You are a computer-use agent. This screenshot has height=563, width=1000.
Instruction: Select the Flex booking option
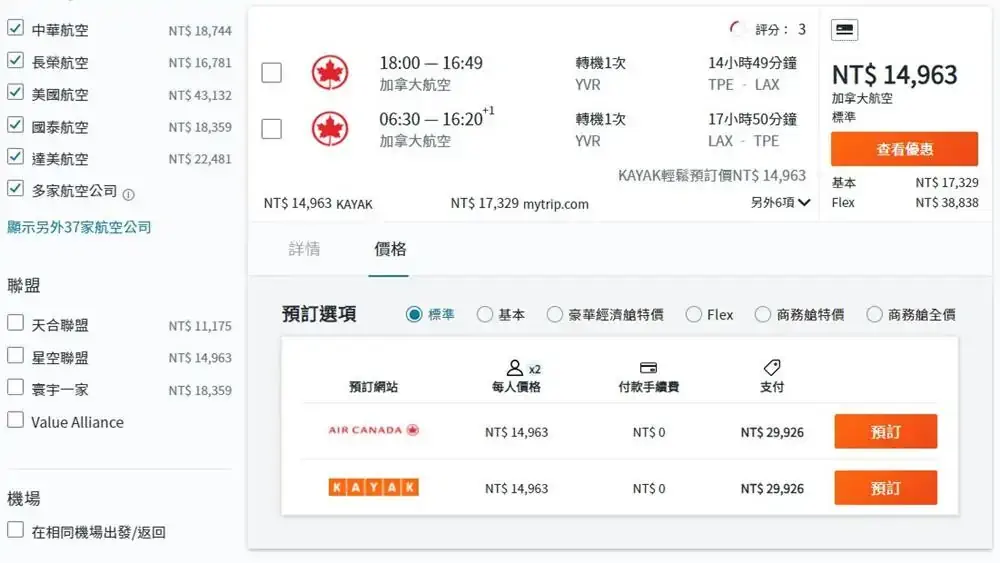click(x=694, y=314)
